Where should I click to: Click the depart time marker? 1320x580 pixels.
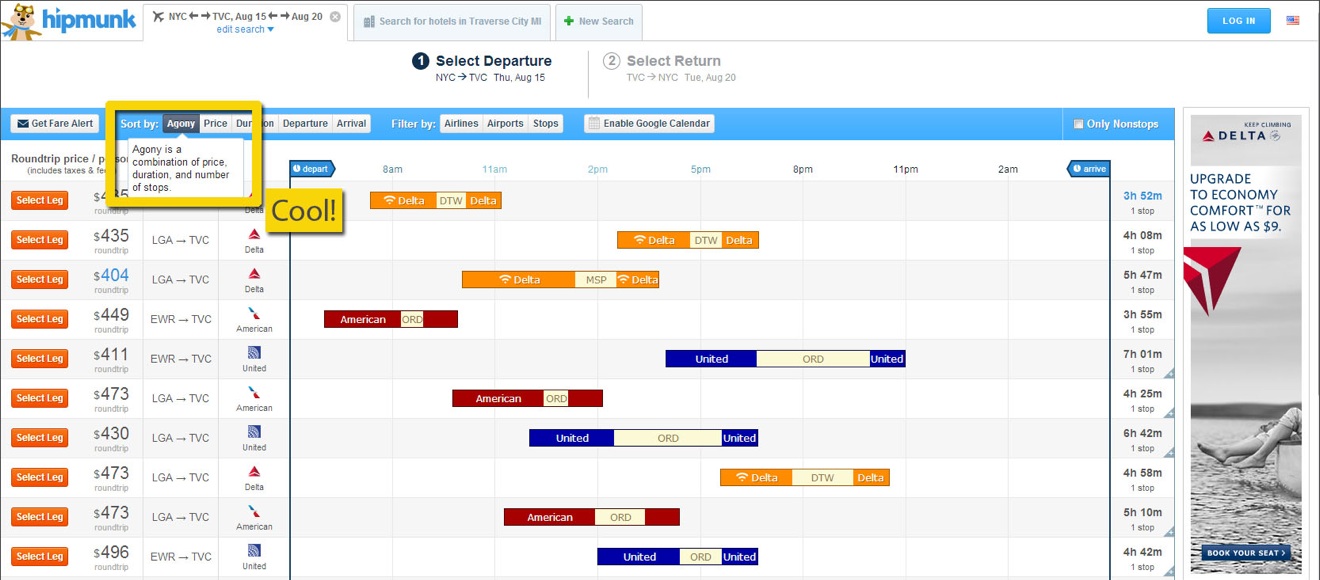pyautogui.click(x=312, y=169)
